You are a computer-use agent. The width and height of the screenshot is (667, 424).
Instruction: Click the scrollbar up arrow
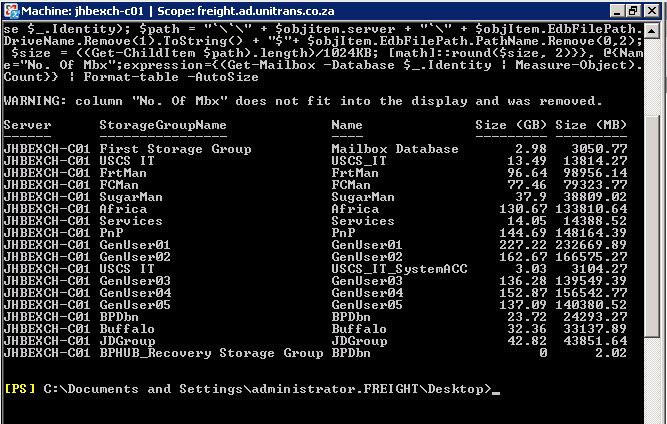(x=652, y=30)
